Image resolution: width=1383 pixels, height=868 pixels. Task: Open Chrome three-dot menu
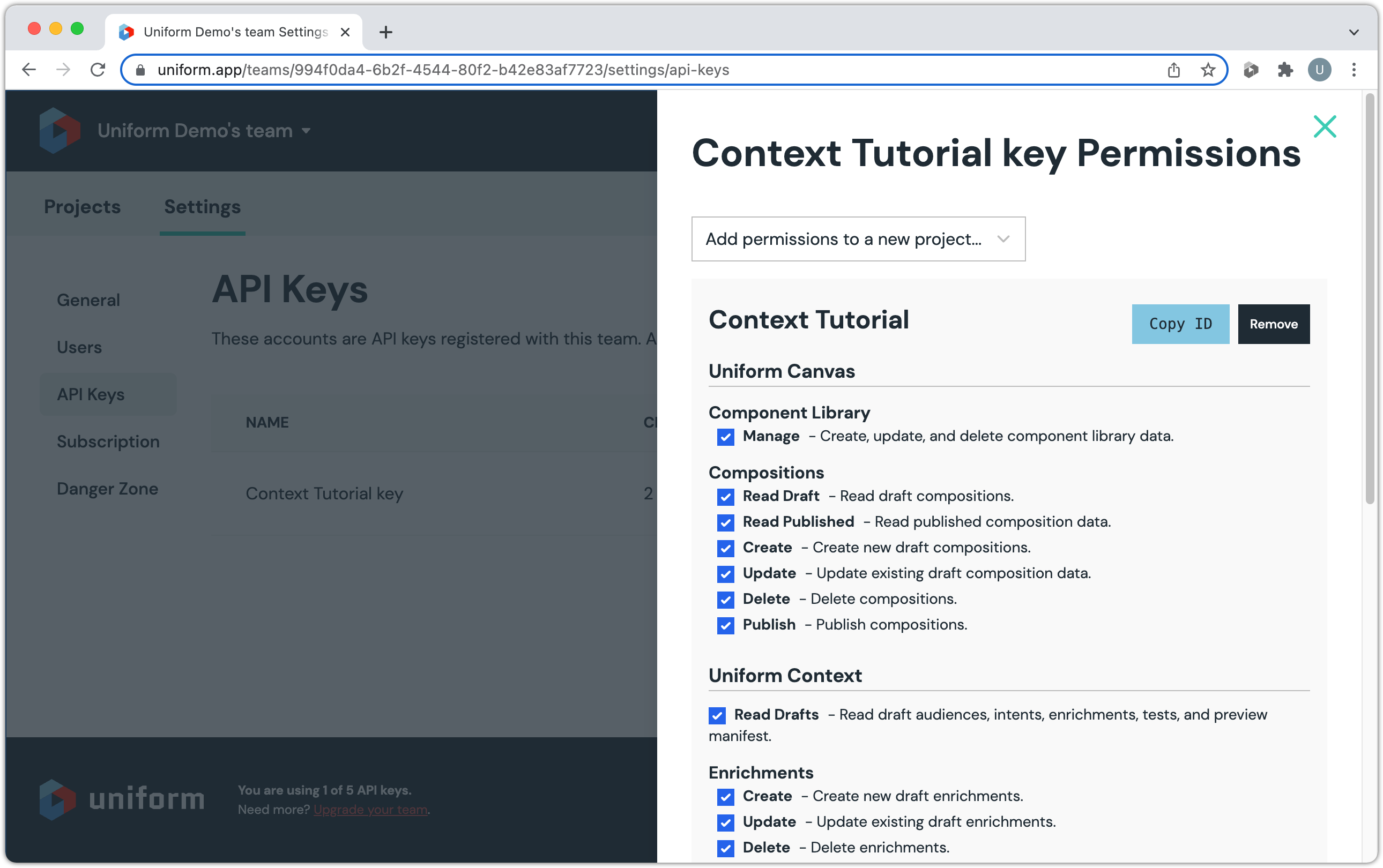coord(1354,70)
